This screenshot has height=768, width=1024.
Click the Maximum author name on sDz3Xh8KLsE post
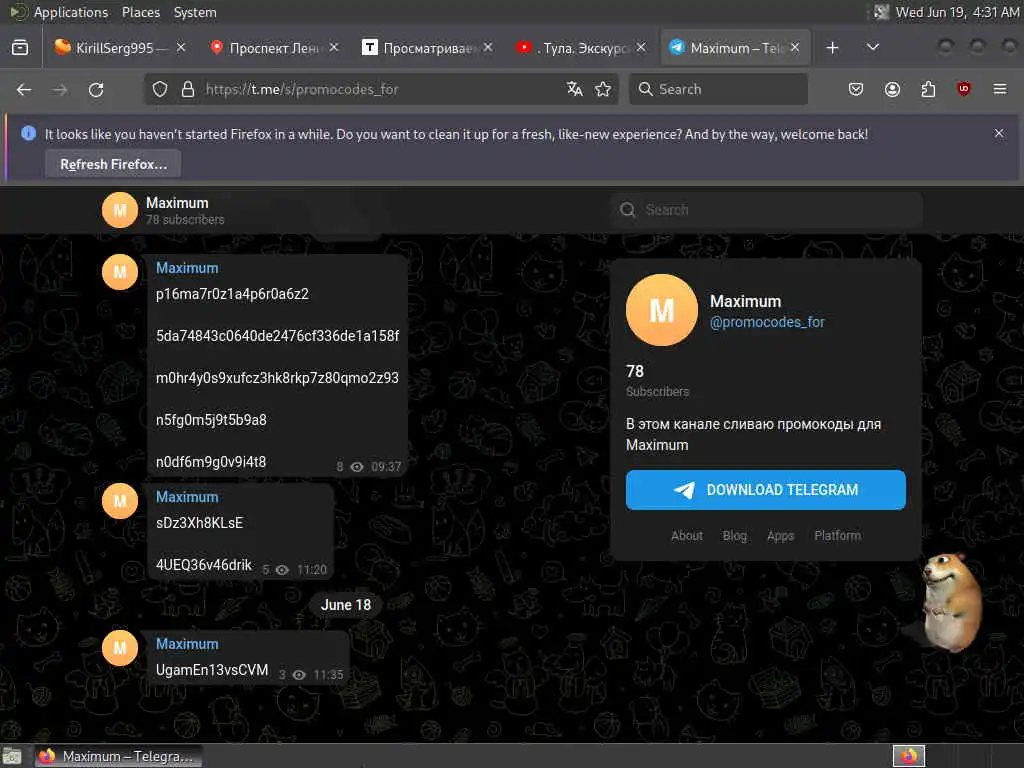(187, 497)
